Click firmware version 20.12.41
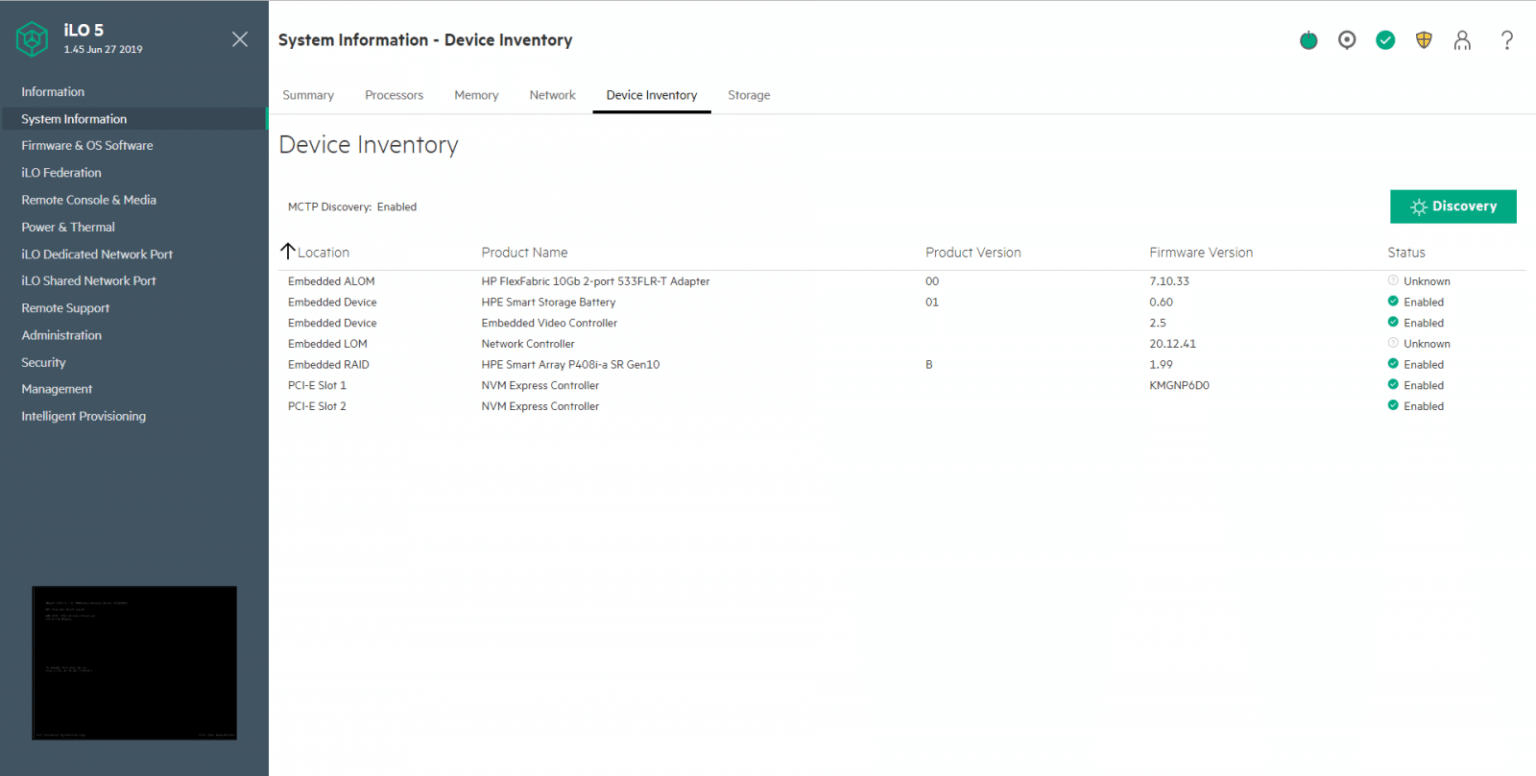This screenshot has width=1536, height=776. pos(1173,344)
